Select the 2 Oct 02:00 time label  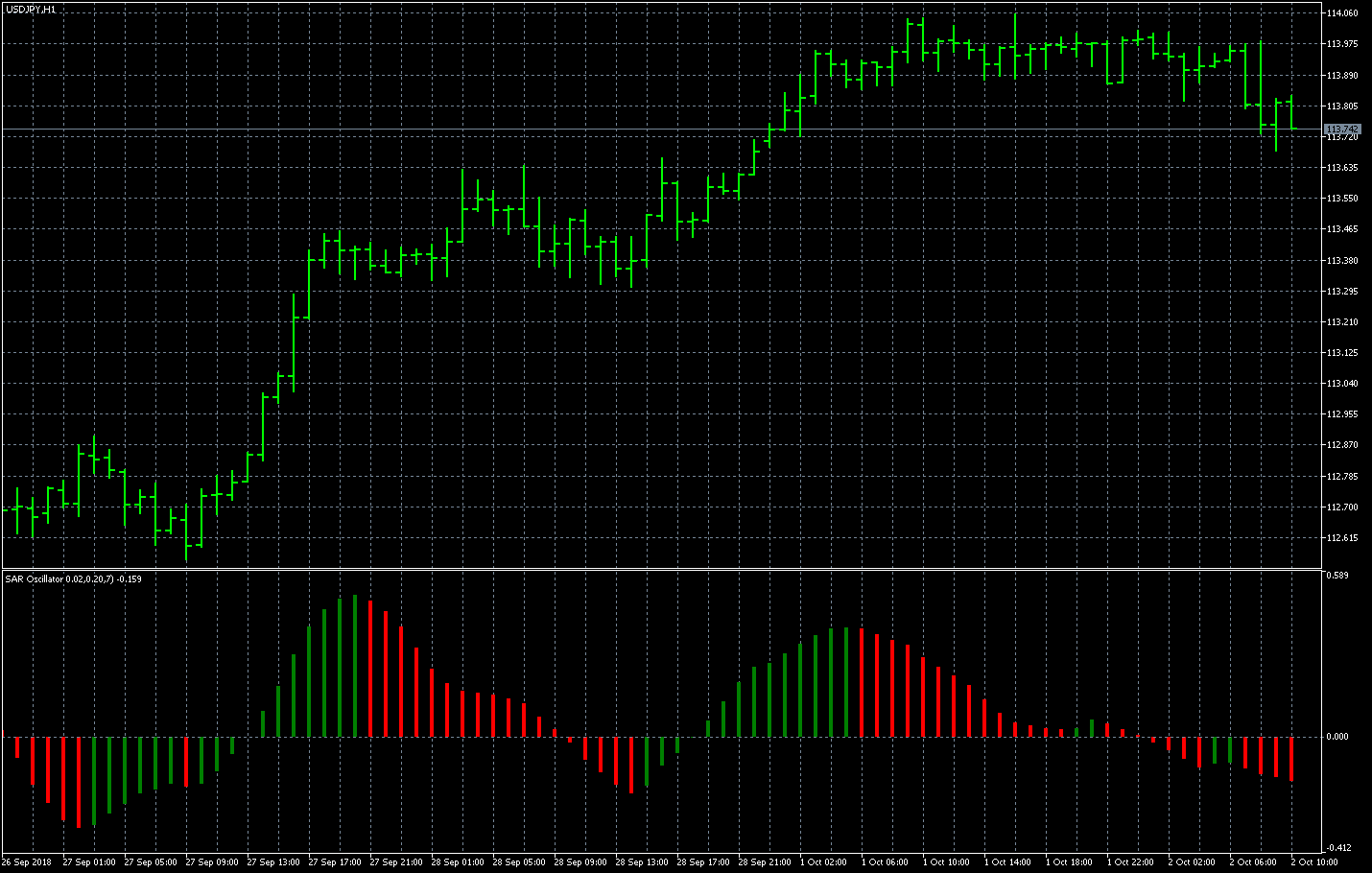click(x=1192, y=862)
